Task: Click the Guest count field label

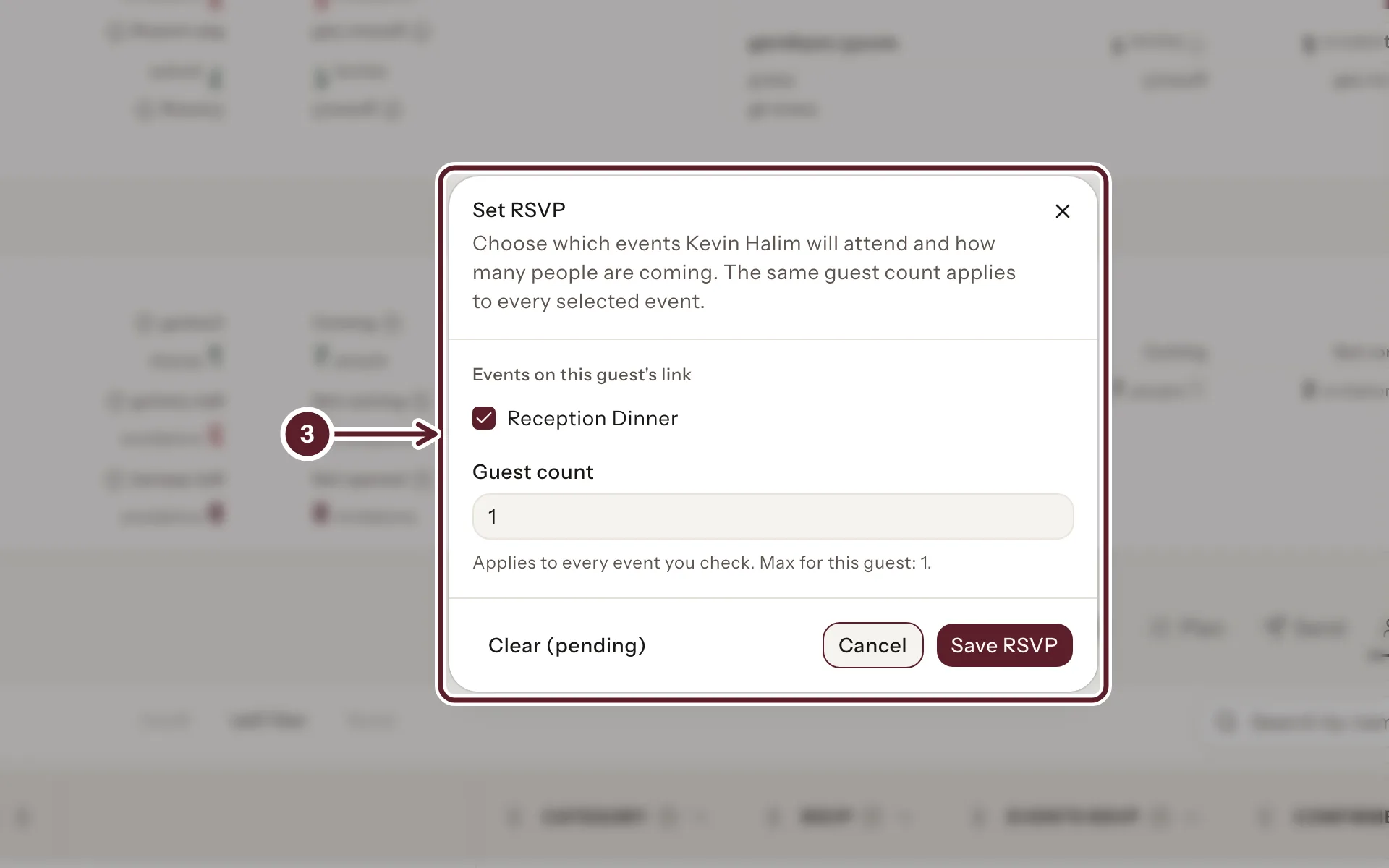Action: [x=532, y=472]
